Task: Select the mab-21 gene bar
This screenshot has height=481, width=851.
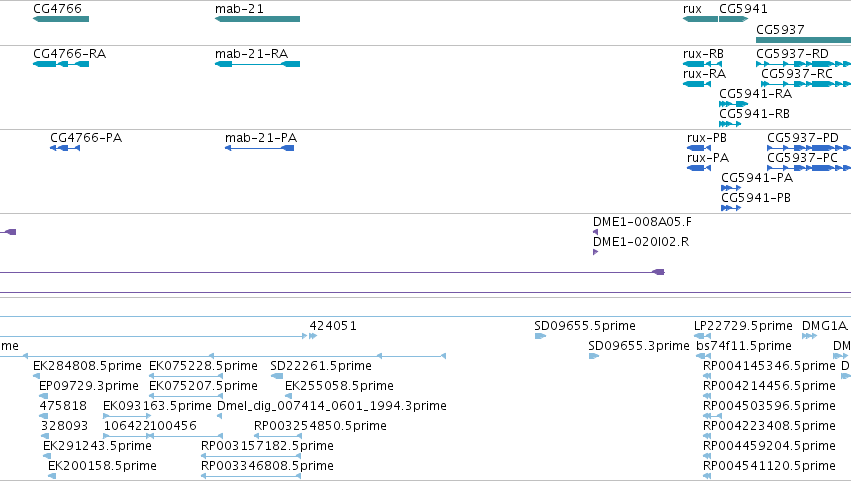Action: click(257, 19)
